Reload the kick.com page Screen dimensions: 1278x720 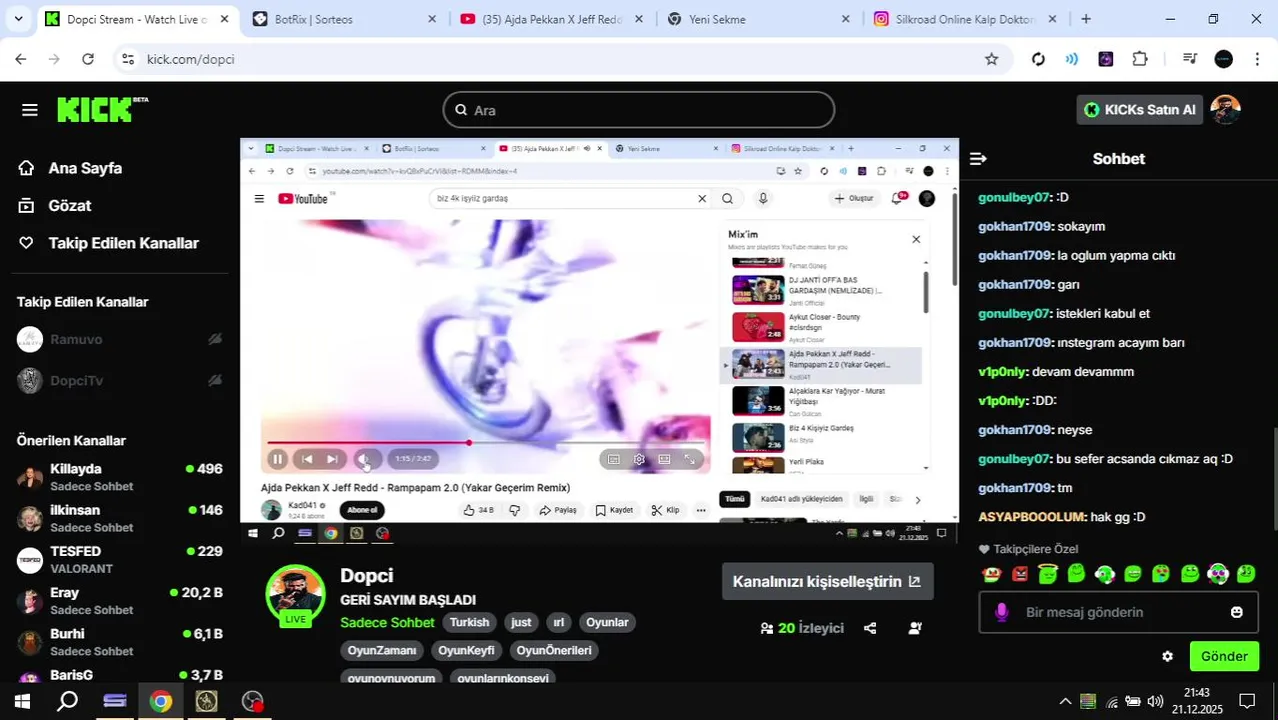88,59
